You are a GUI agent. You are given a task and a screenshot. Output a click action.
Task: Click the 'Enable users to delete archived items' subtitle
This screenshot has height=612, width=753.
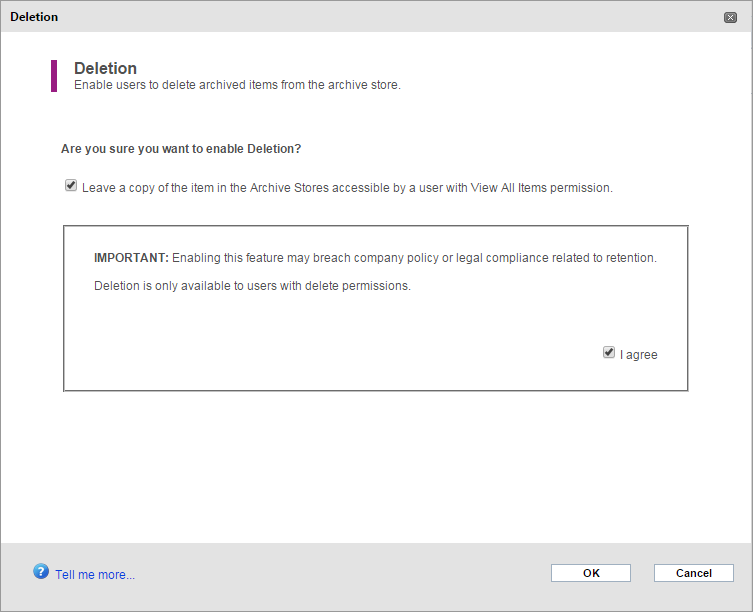[x=237, y=85]
